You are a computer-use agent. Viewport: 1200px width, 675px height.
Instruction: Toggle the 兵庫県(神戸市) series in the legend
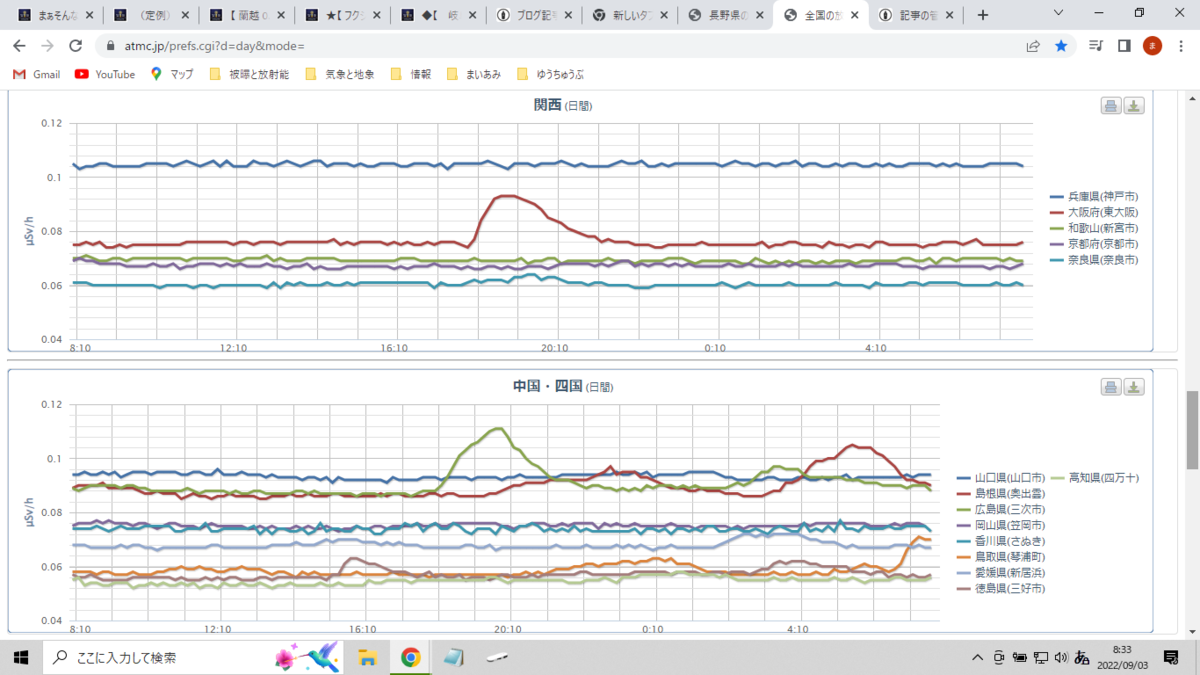1094,196
